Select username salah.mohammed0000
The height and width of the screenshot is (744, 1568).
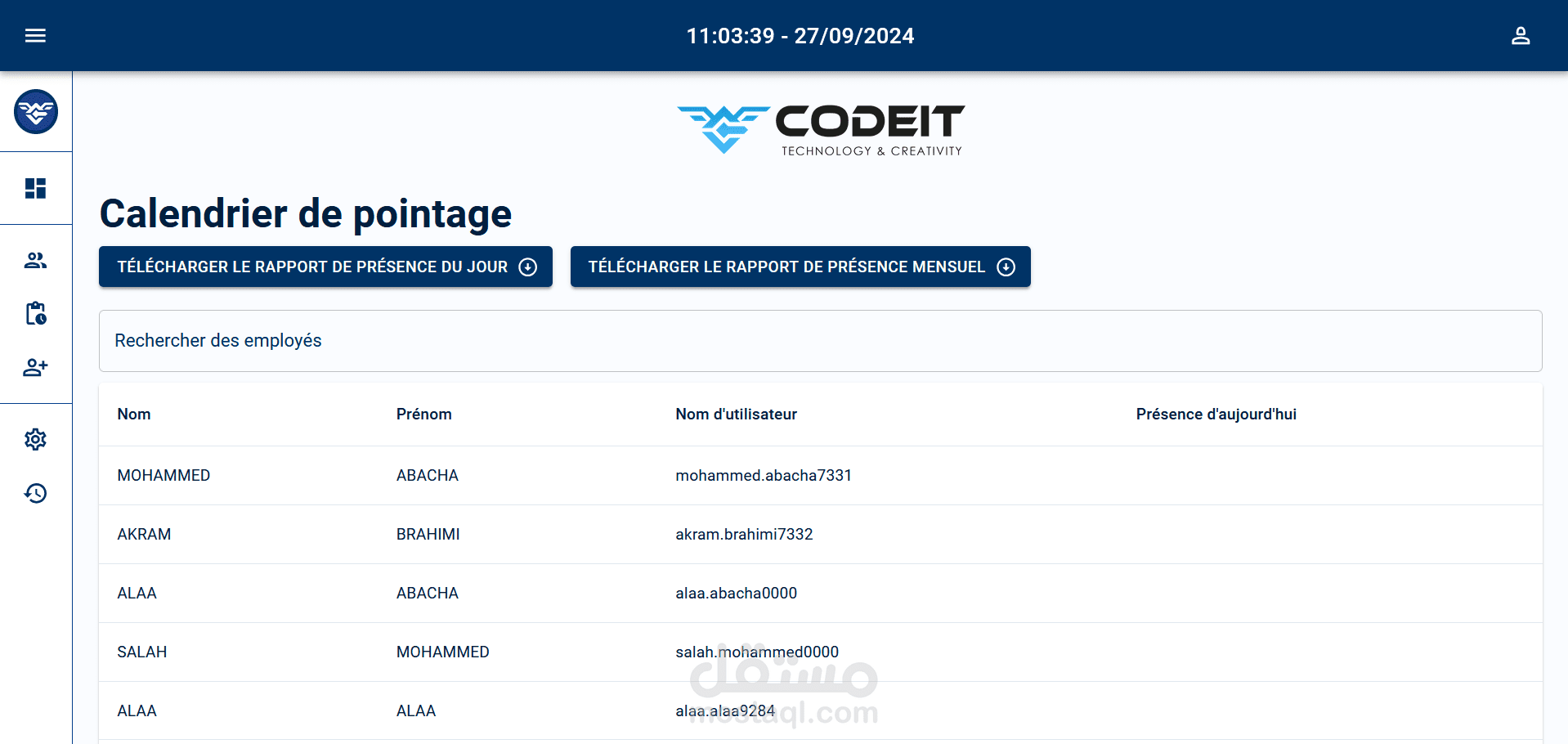pos(757,652)
